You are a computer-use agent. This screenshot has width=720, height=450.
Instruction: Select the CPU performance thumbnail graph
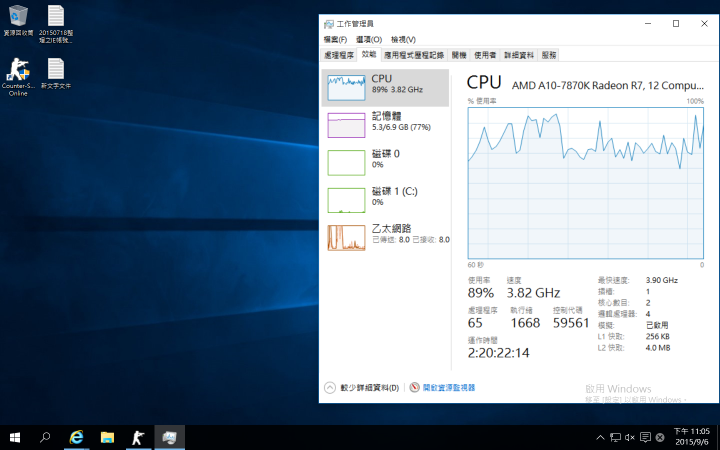tap(346, 88)
